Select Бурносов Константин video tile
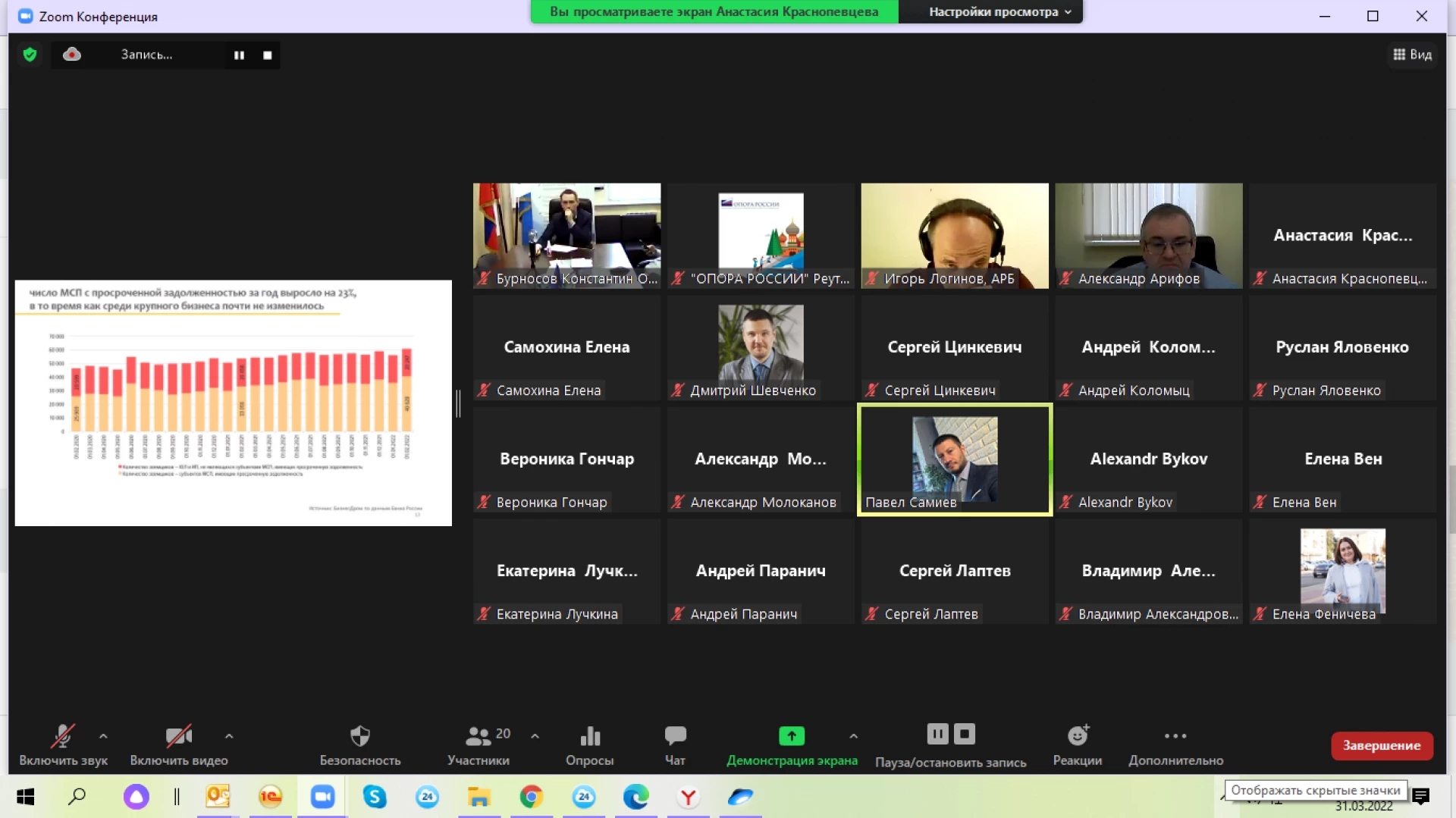 point(566,236)
